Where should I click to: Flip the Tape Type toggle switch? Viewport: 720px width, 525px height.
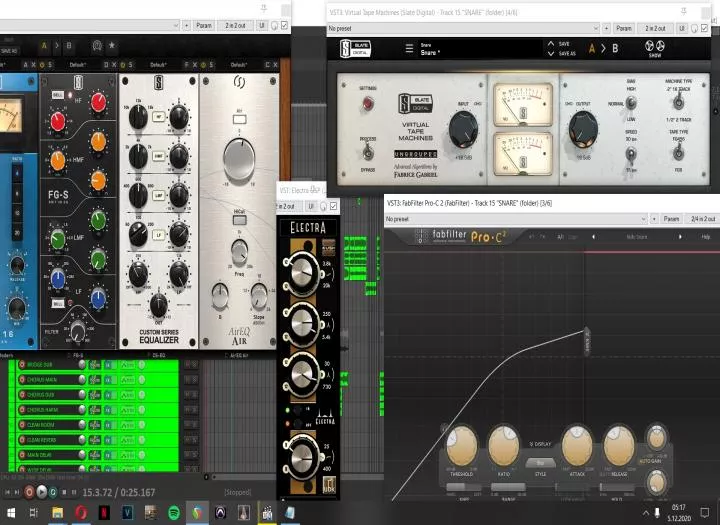(678, 153)
